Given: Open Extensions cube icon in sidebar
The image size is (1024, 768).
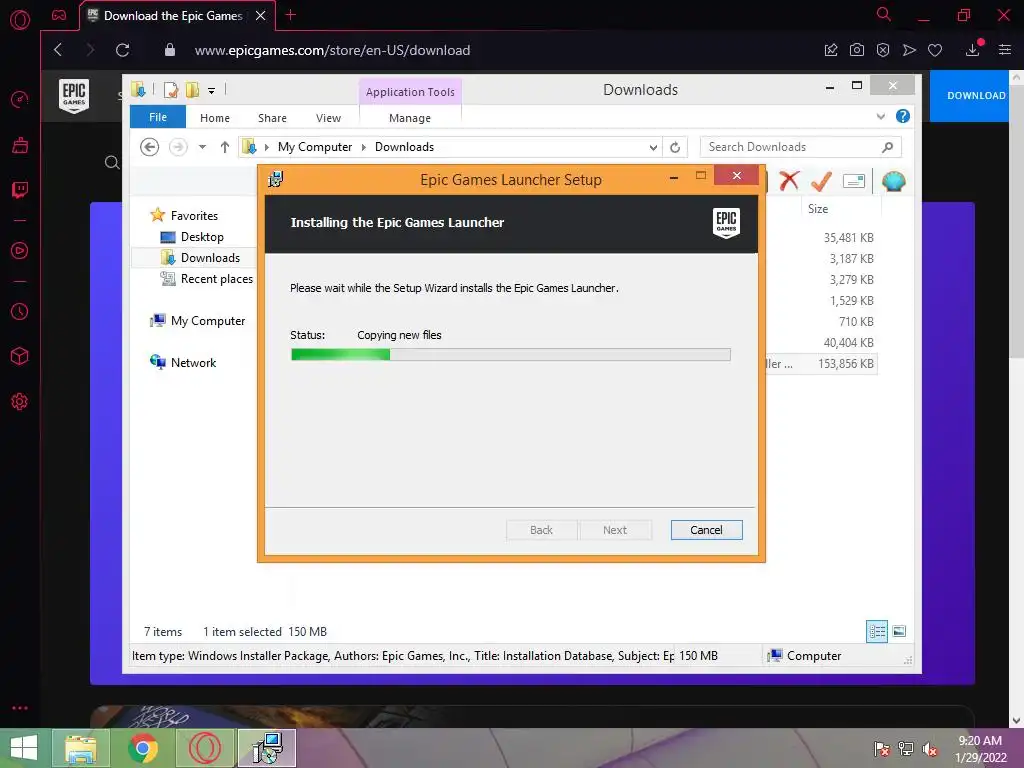Looking at the screenshot, I should (x=20, y=357).
